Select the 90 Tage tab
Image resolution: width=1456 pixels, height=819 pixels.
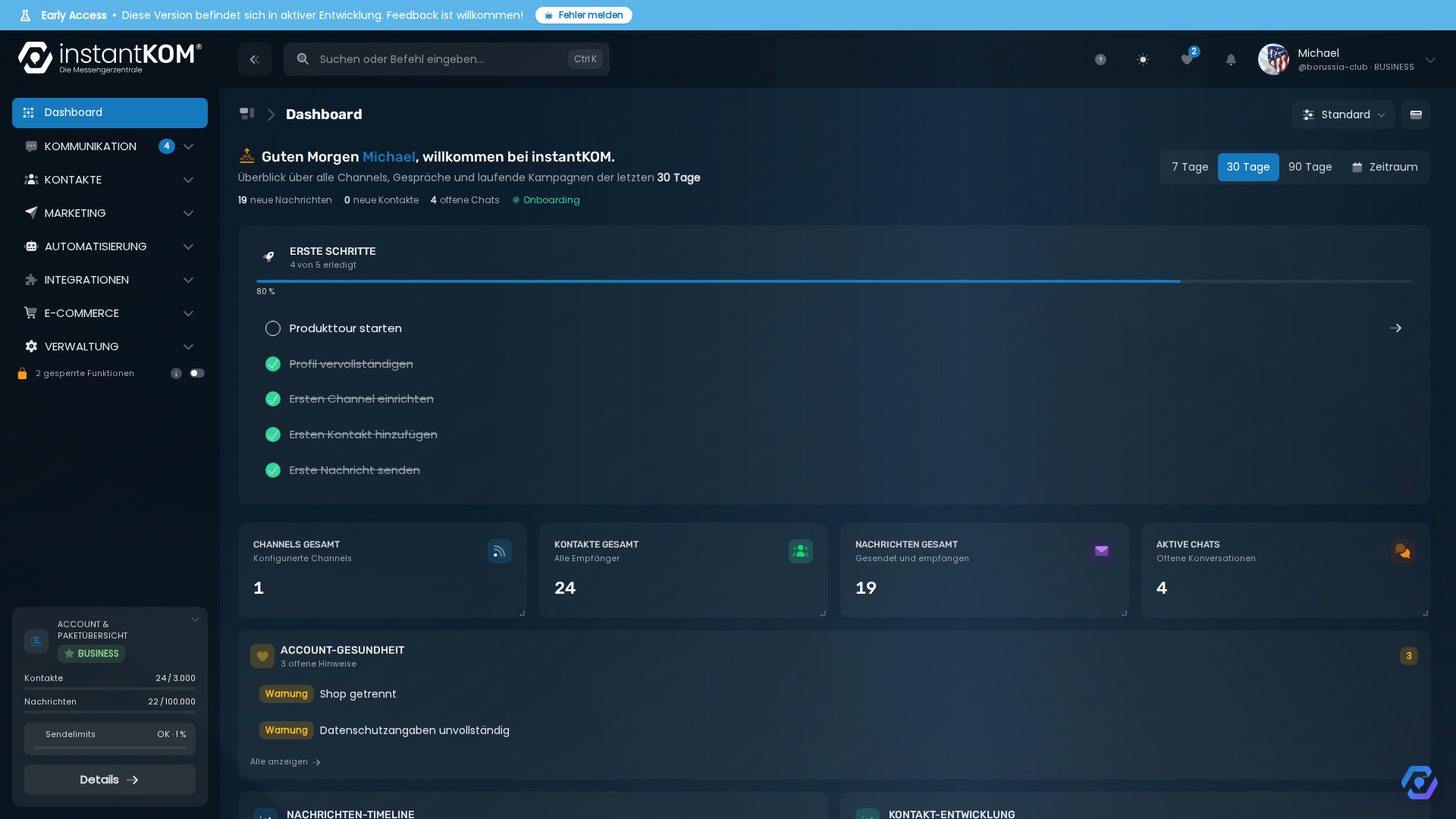point(1310,167)
